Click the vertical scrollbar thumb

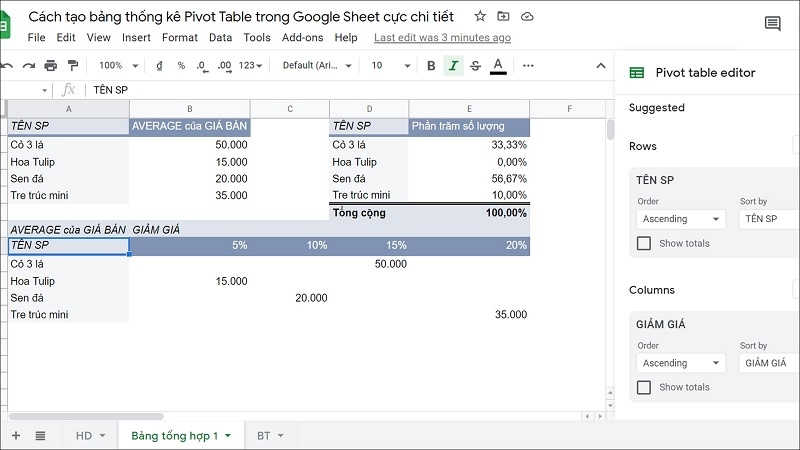point(610,129)
